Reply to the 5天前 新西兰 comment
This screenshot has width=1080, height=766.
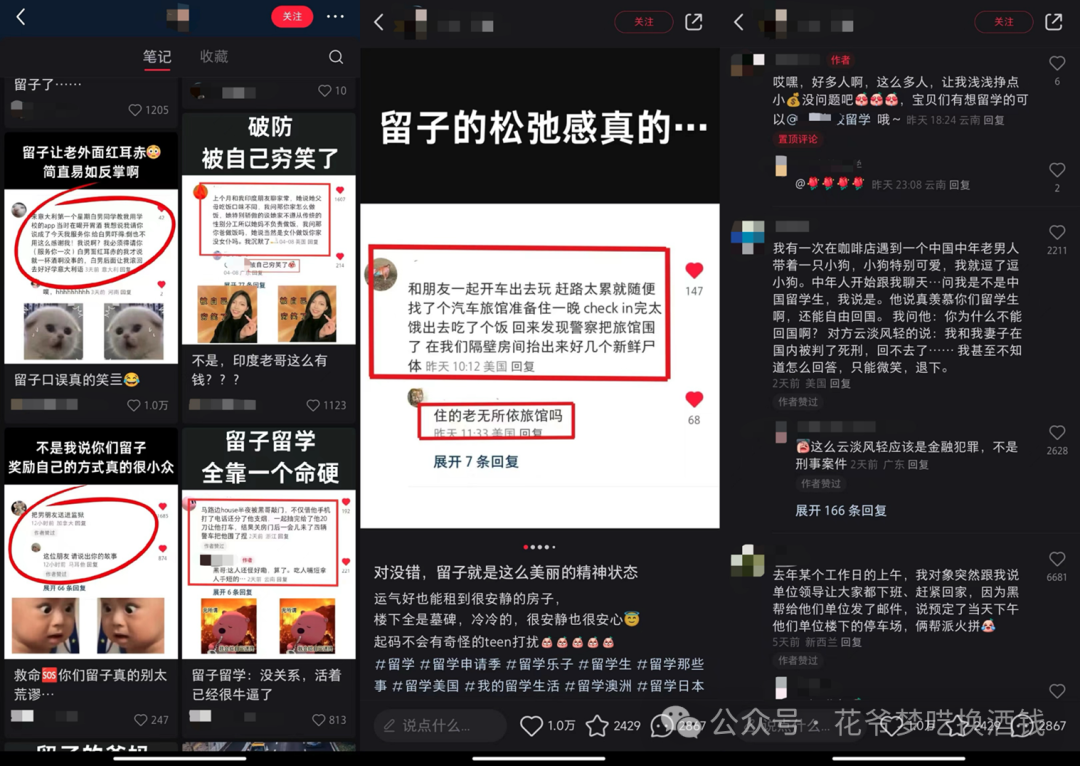tap(851, 642)
